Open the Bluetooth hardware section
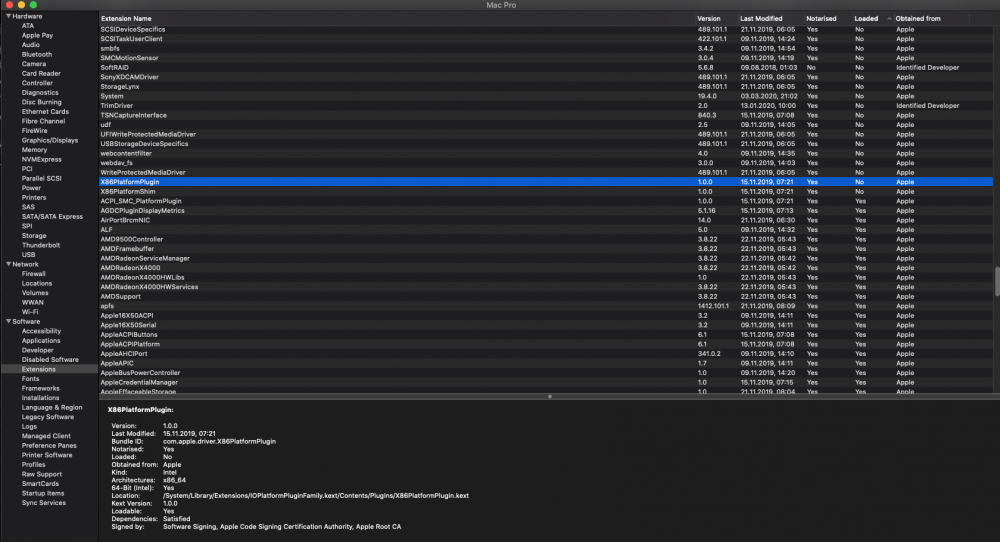This screenshot has width=1000, height=542. (x=36, y=55)
